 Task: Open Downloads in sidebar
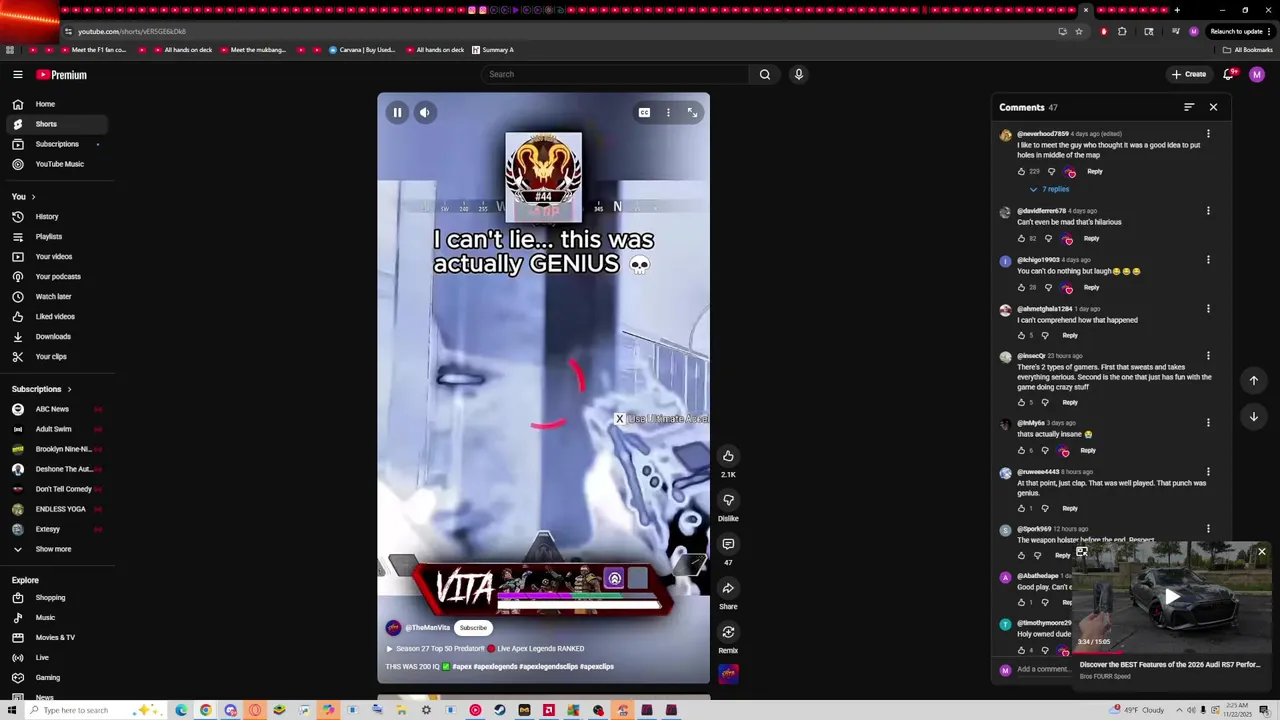[x=58, y=337]
